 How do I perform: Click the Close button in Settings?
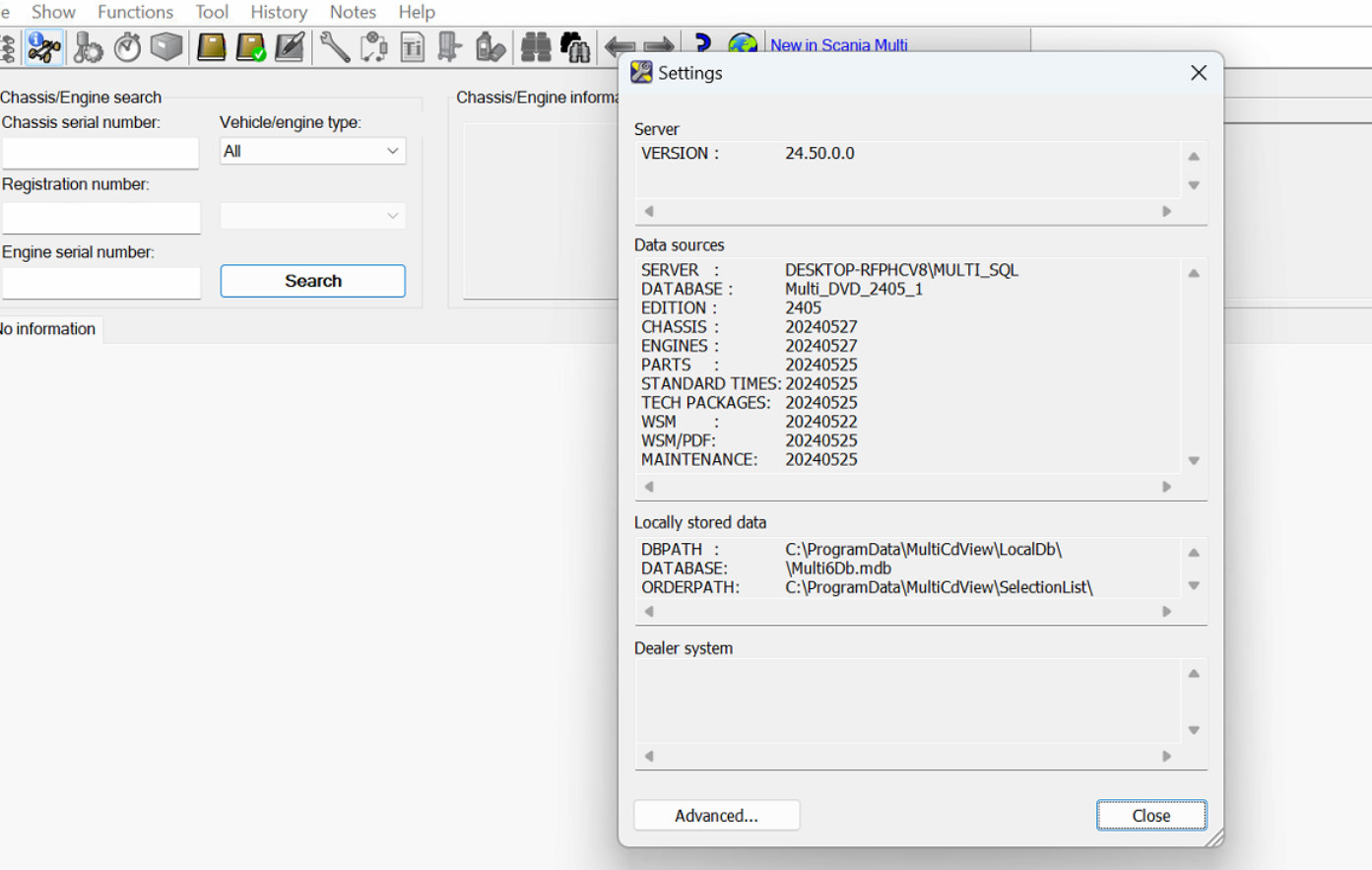click(x=1151, y=816)
